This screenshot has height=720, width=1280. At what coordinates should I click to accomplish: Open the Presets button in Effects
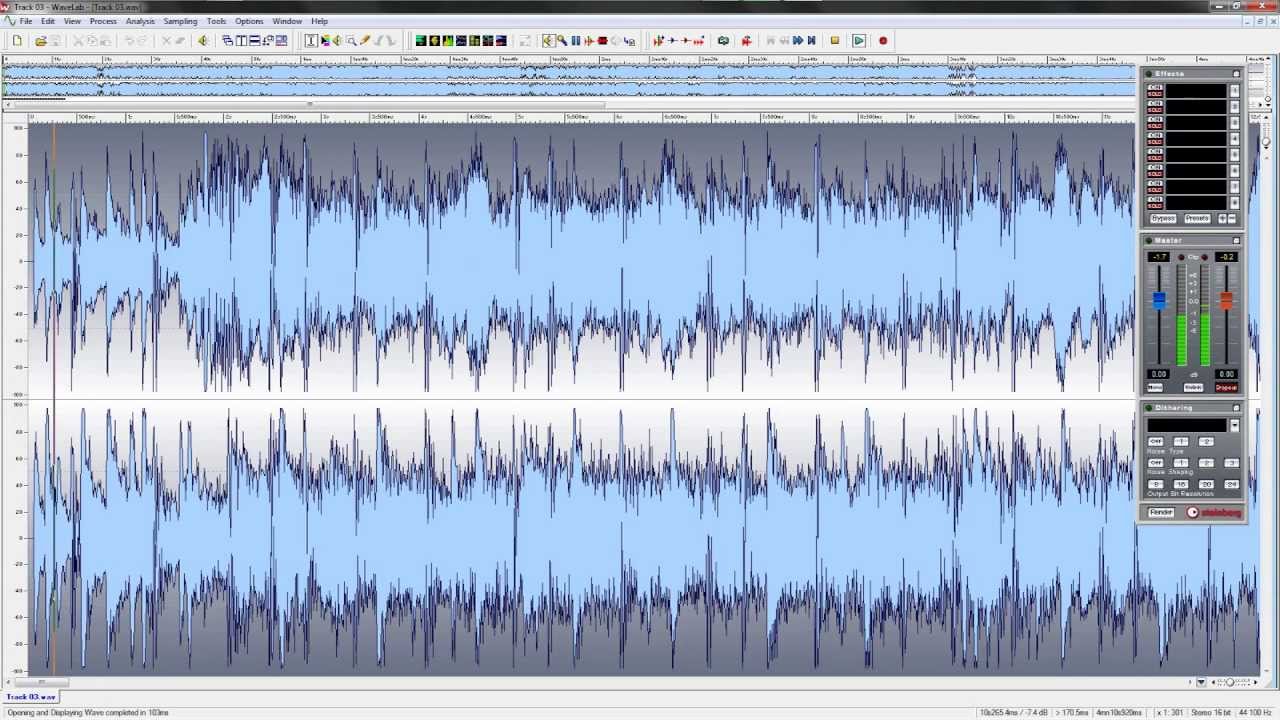pos(1197,218)
